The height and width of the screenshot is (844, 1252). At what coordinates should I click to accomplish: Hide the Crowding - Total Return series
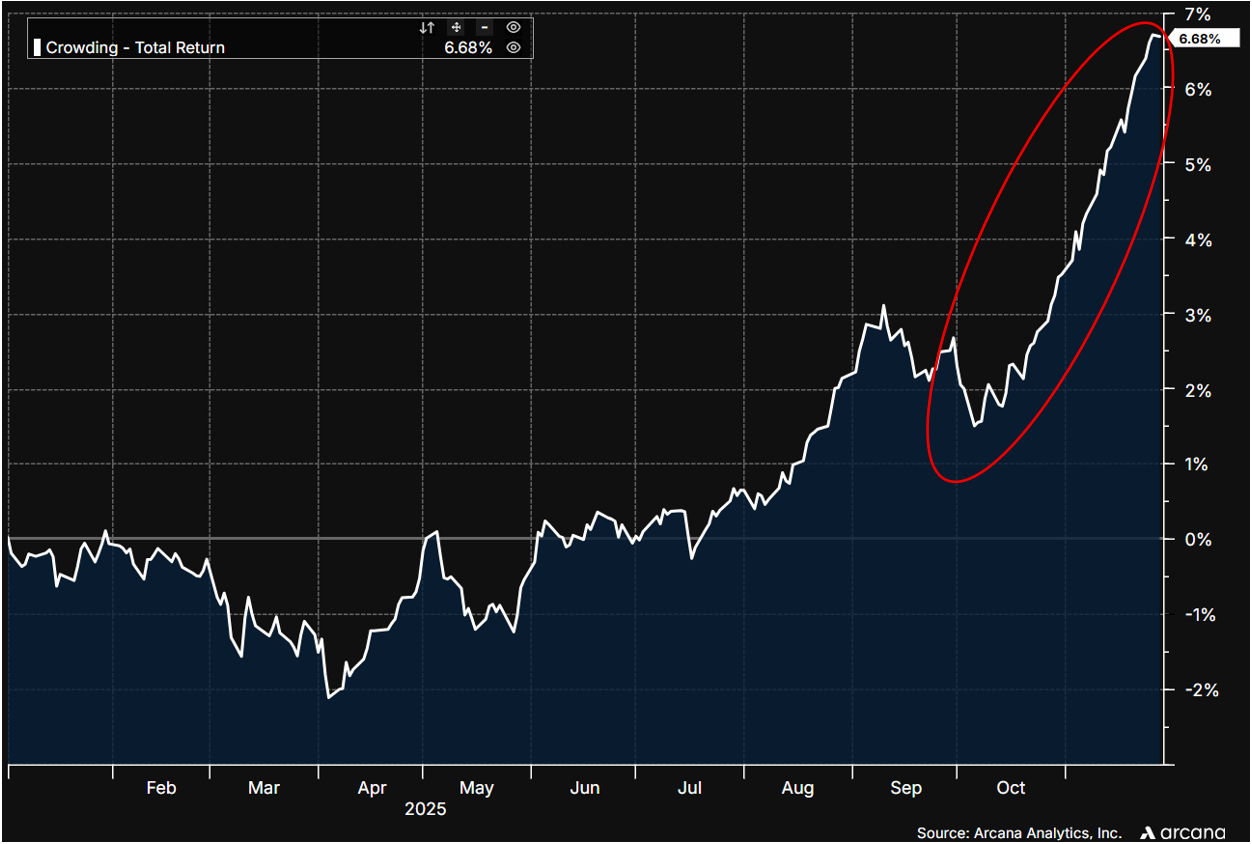tap(513, 48)
